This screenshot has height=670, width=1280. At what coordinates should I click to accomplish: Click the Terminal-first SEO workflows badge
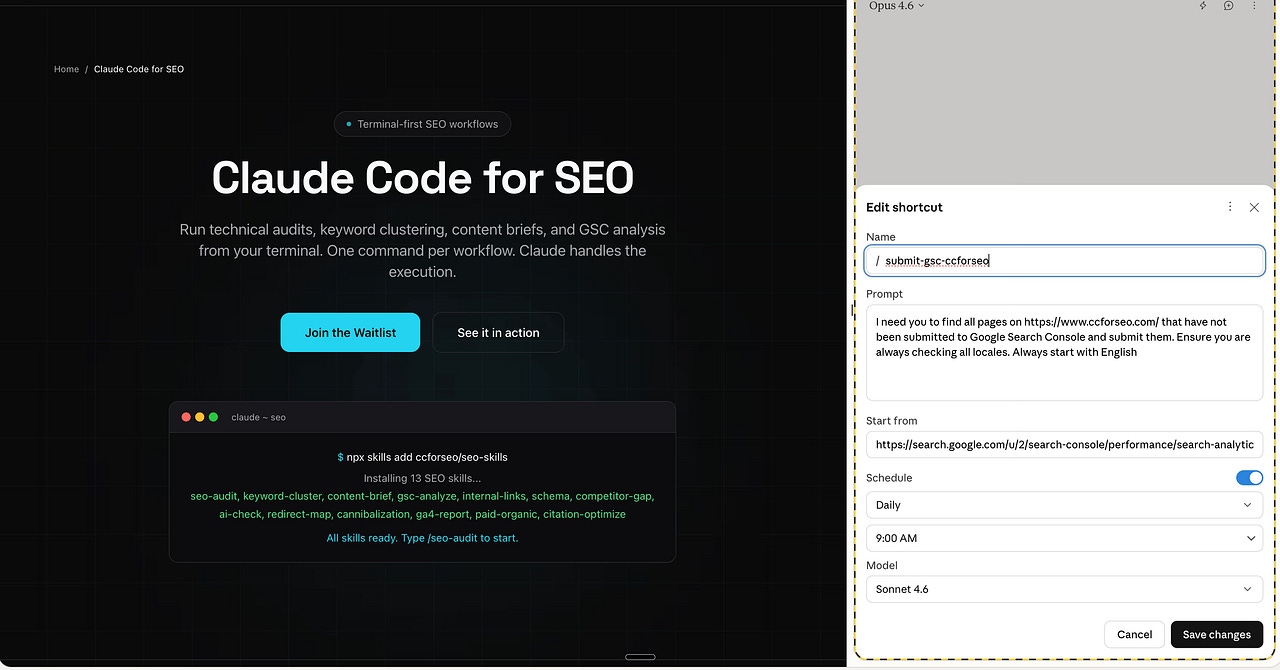coord(422,124)
